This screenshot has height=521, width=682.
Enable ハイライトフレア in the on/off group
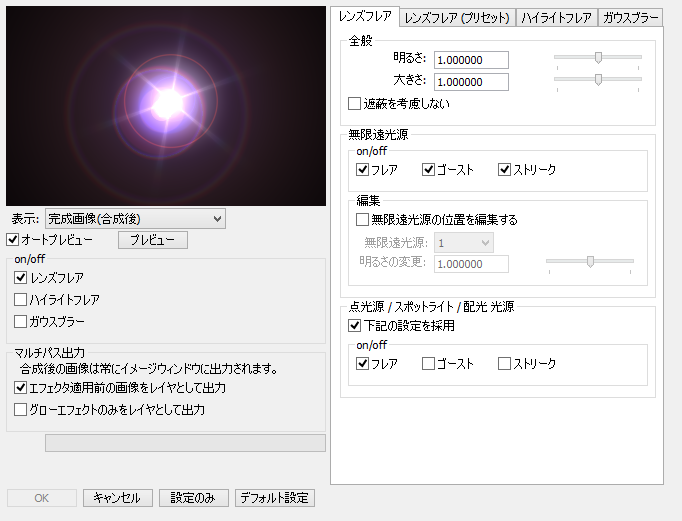click(x=21, y=299)
